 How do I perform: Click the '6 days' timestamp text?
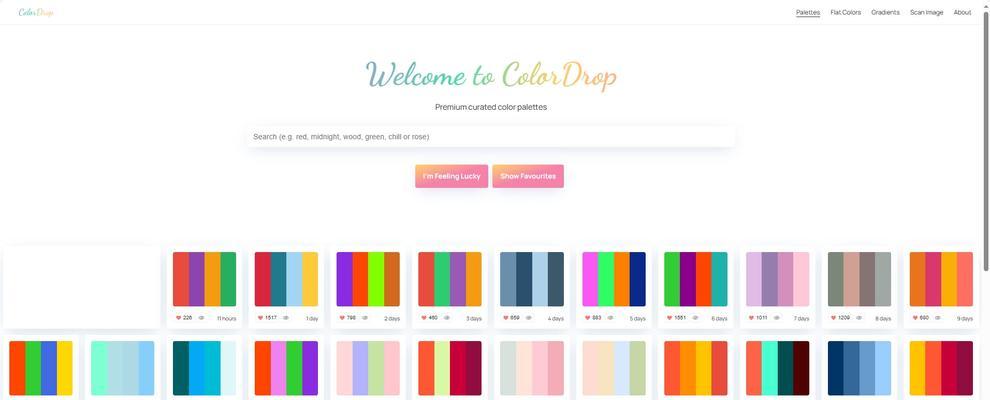720,319
